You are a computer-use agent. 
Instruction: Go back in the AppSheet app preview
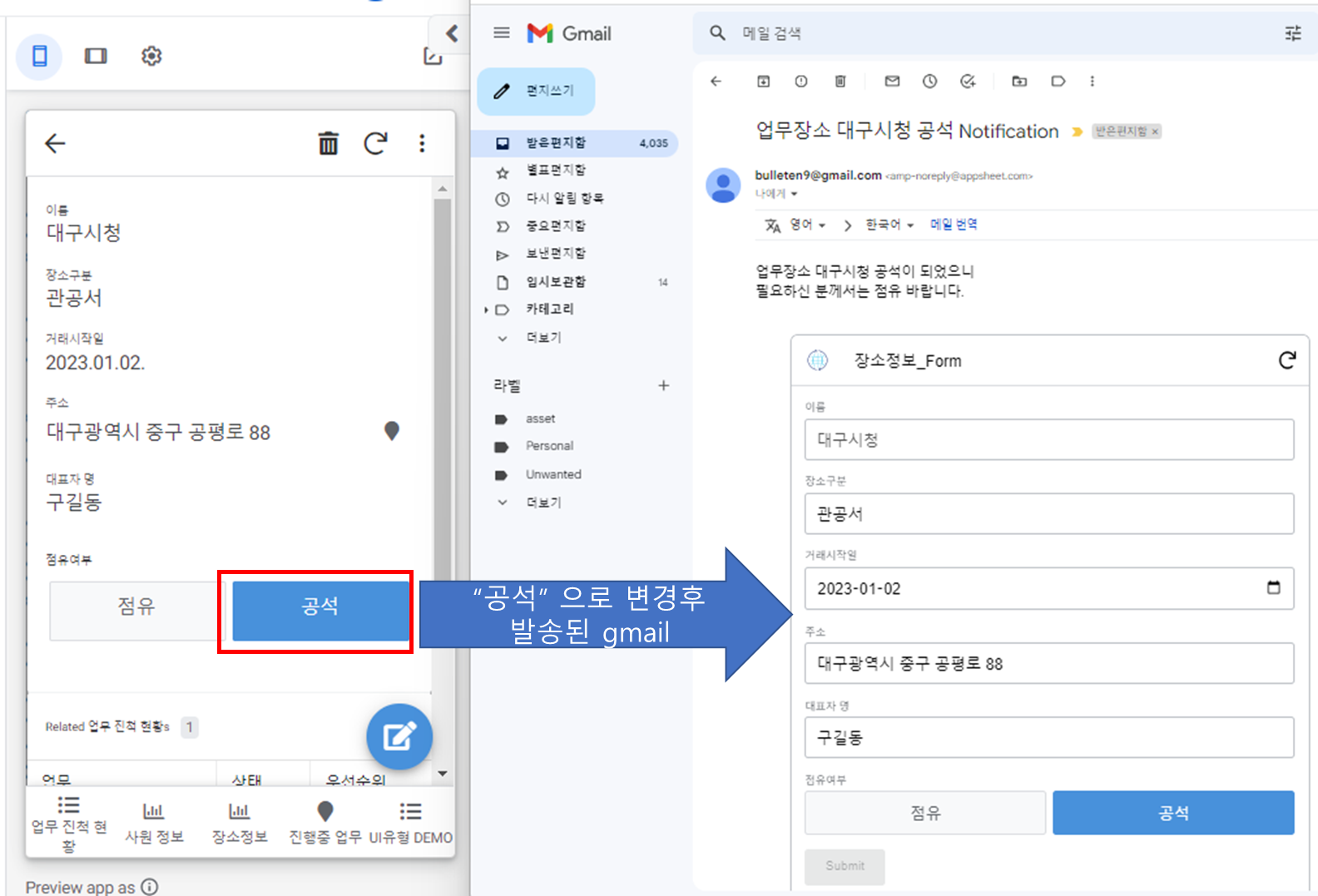[55, 143]
